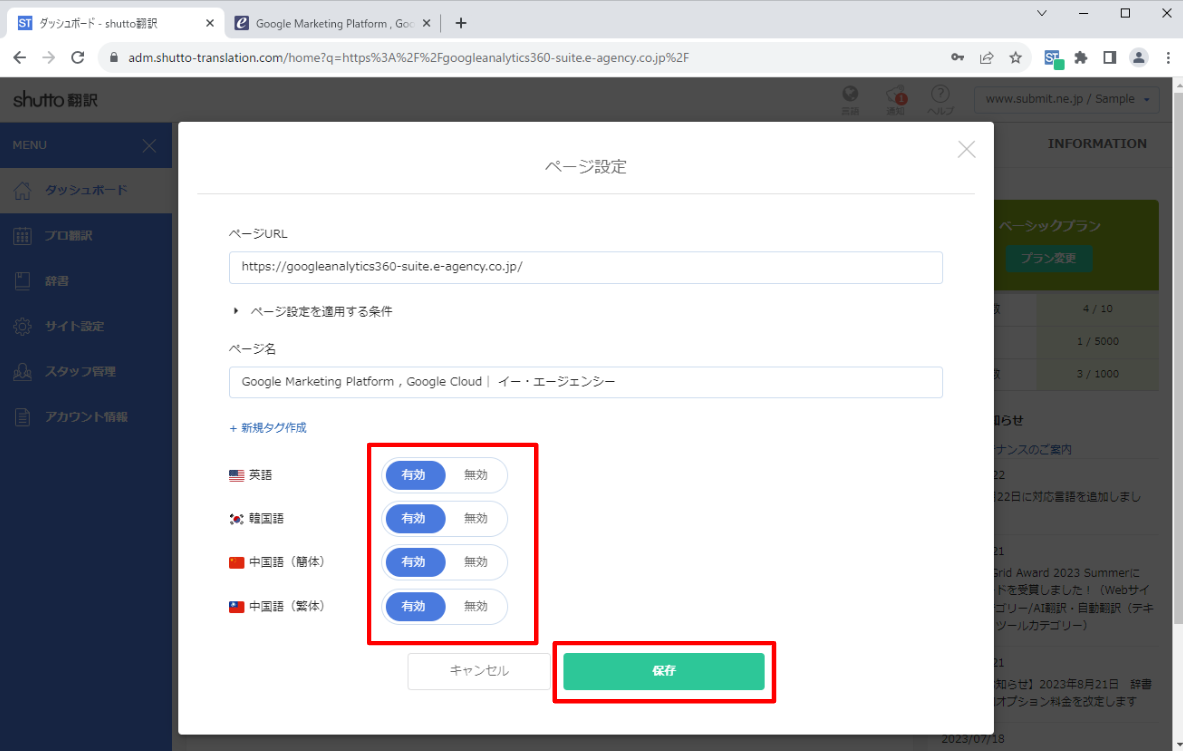The image size is (1183, 751).
Task: Open the shutto translation extension icon
Action: coord(1053,58)
